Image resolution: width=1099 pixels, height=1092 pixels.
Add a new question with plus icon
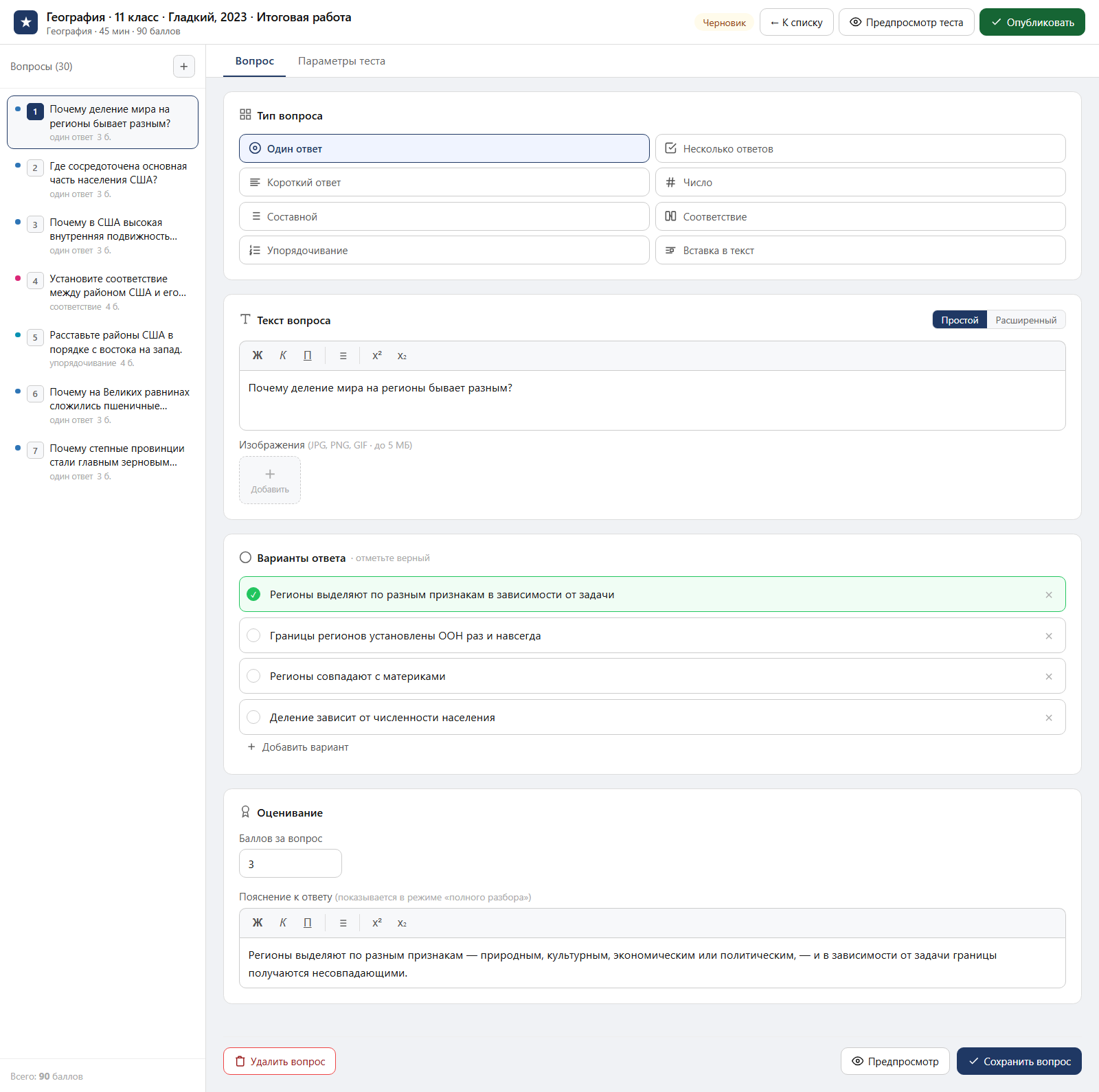(x=183, y=67)
